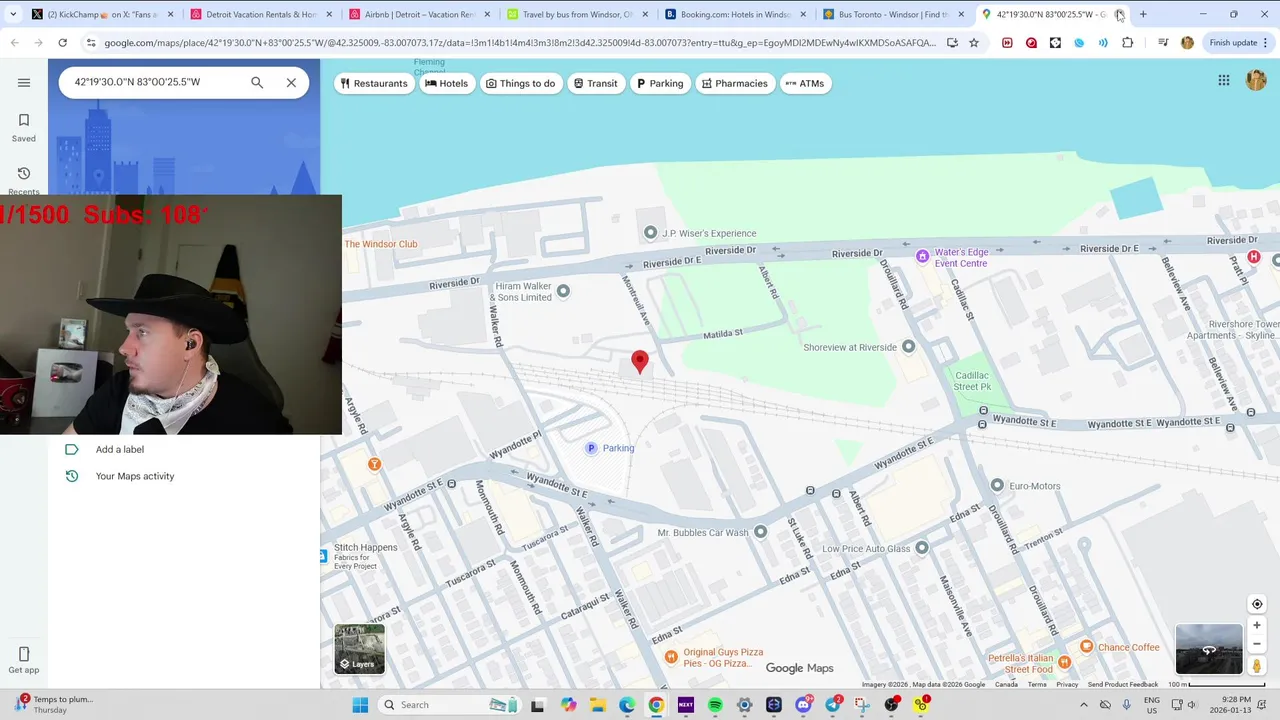
Task: Select the Hiram Walker & Sons marker
Action: tap(563, 291)
